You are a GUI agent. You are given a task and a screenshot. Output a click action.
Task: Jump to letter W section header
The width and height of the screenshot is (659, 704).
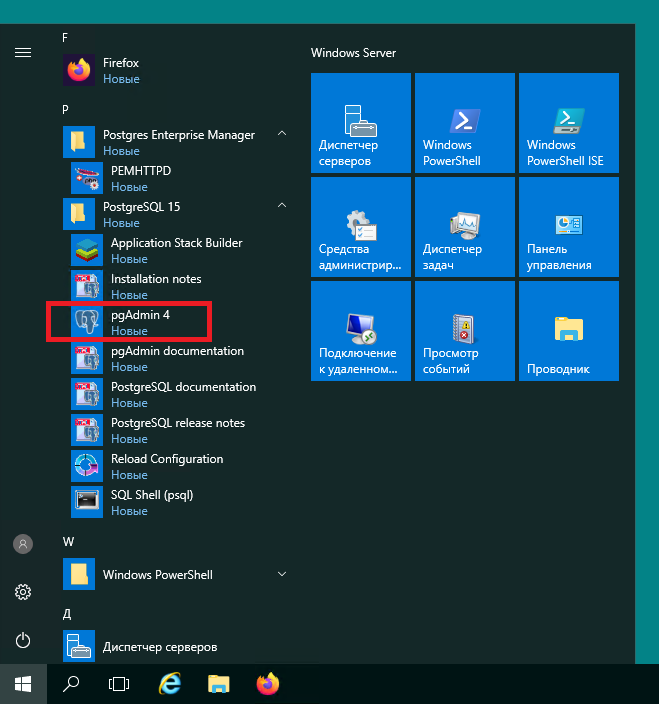click(x=68, y=542)
